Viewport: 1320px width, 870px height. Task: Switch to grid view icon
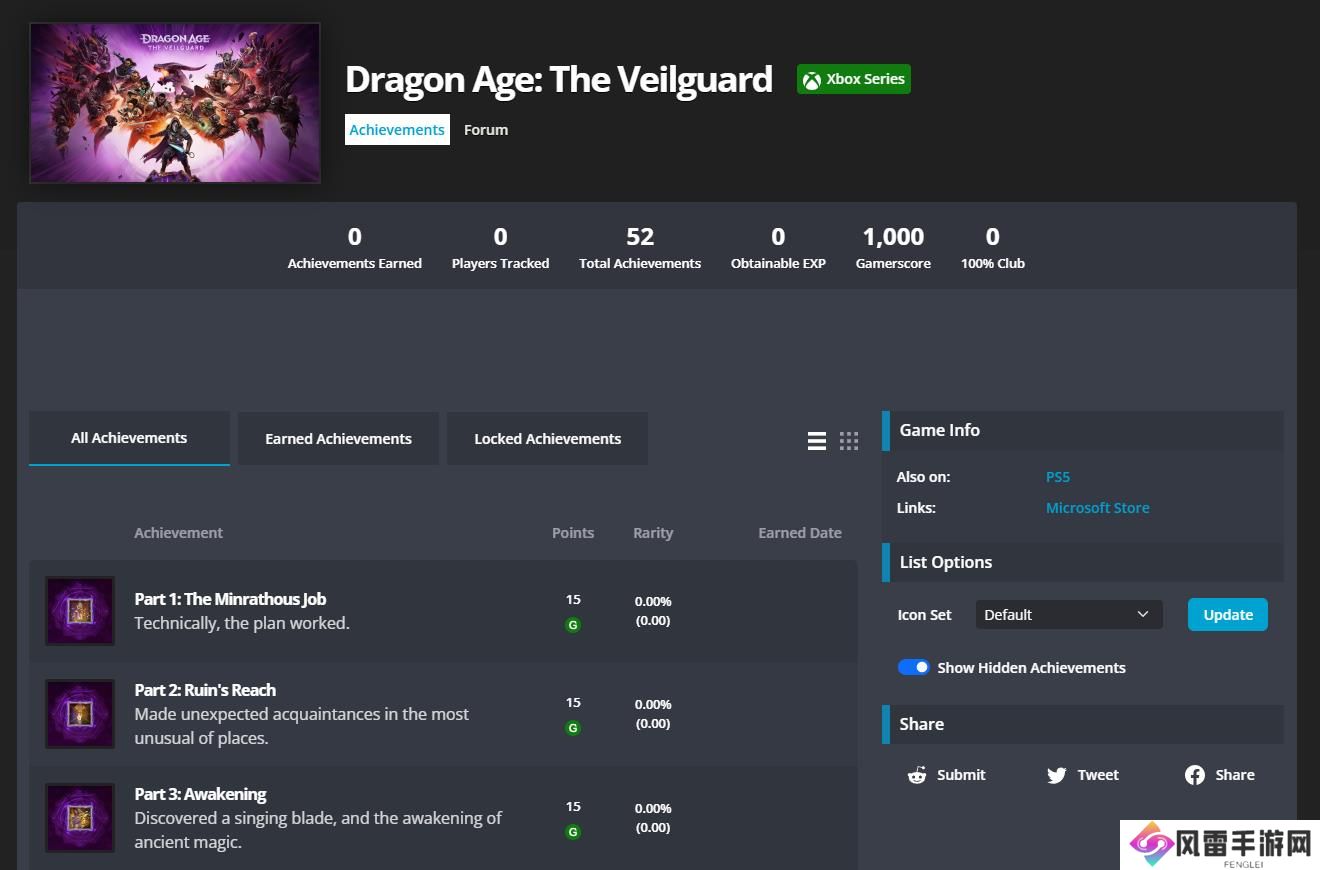pos(849,441)
